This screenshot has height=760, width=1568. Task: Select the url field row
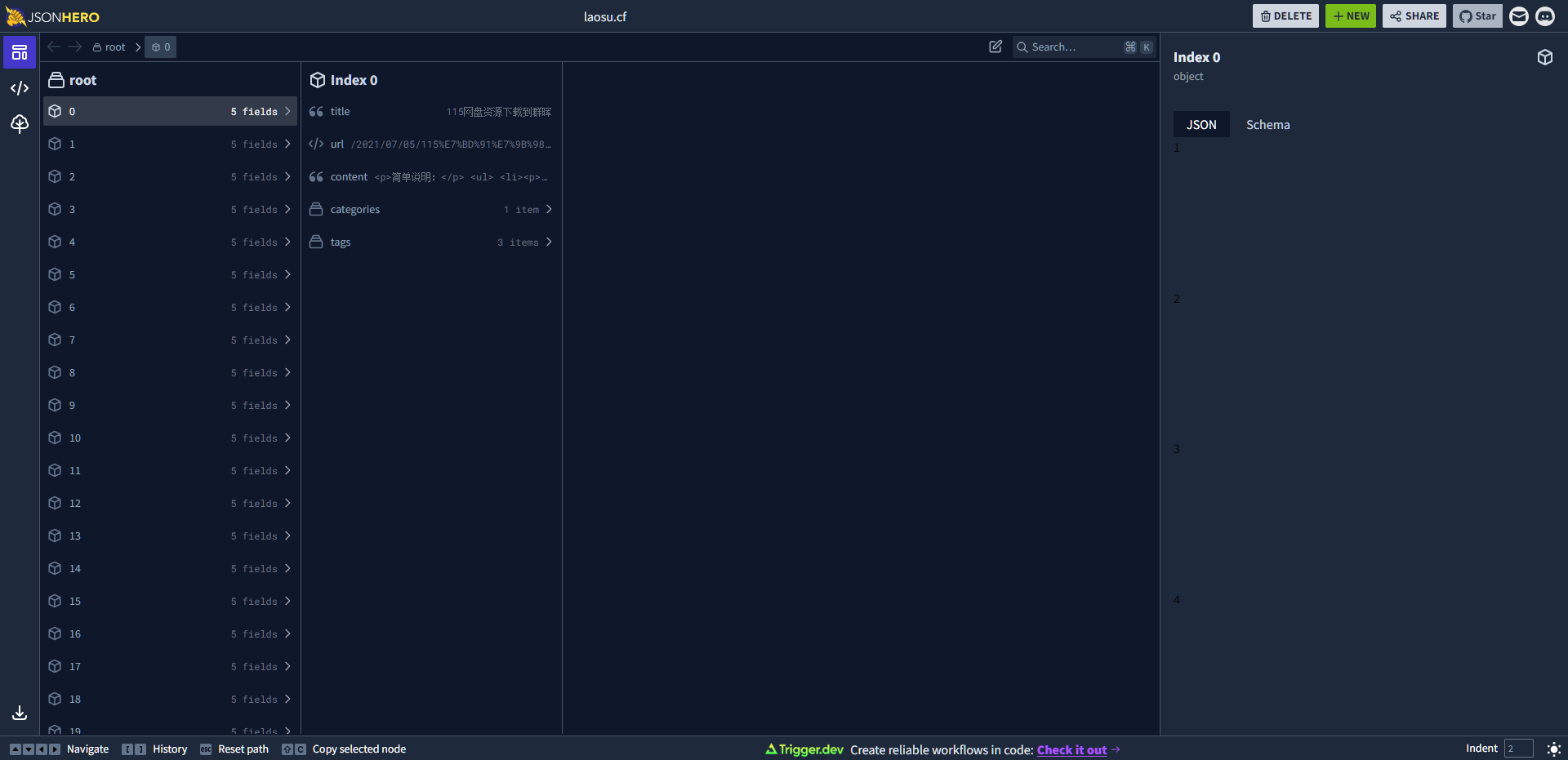coord(431,144)
